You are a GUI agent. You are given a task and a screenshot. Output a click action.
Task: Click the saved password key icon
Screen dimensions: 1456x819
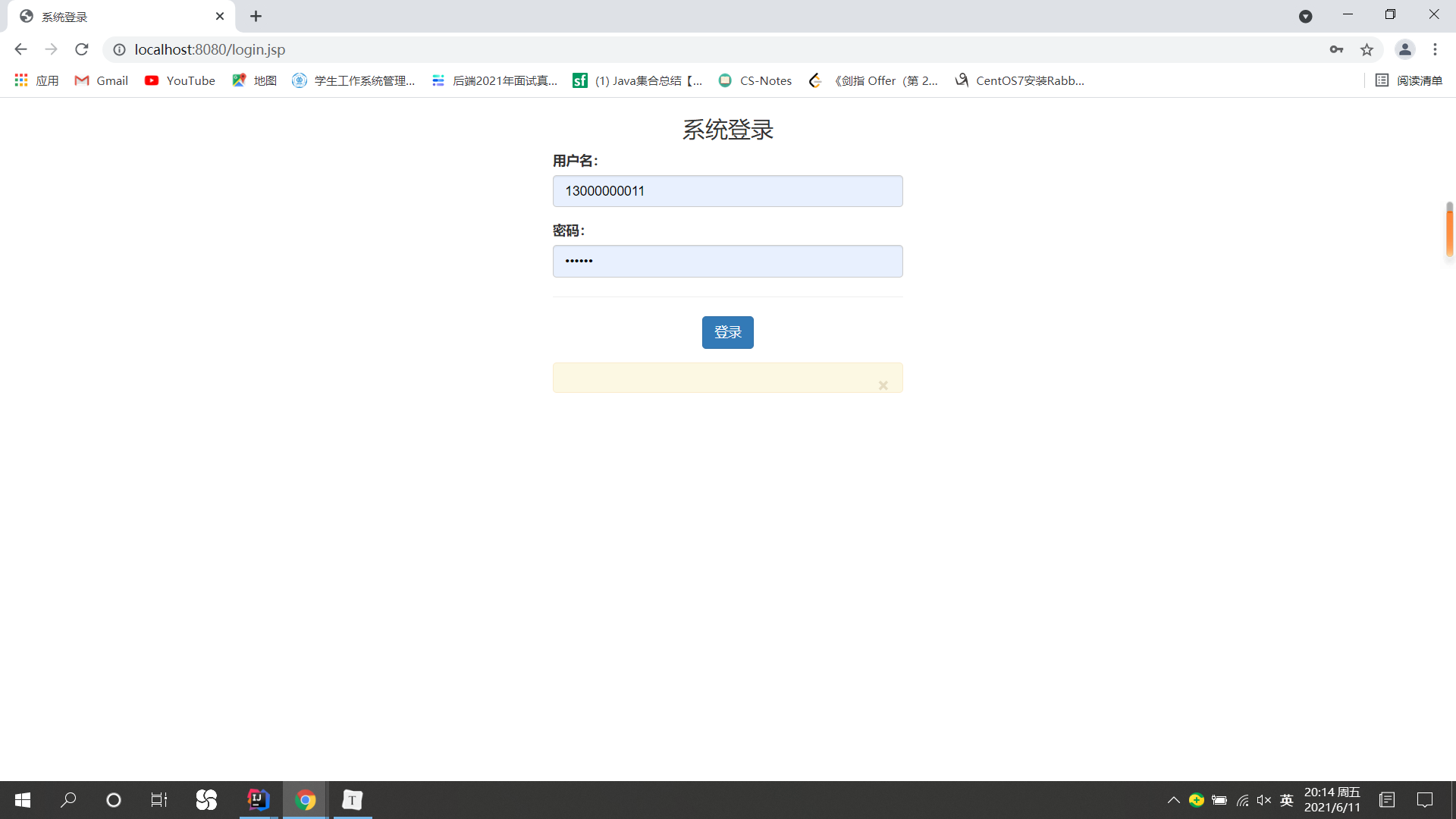click(x=1336, y=49)
